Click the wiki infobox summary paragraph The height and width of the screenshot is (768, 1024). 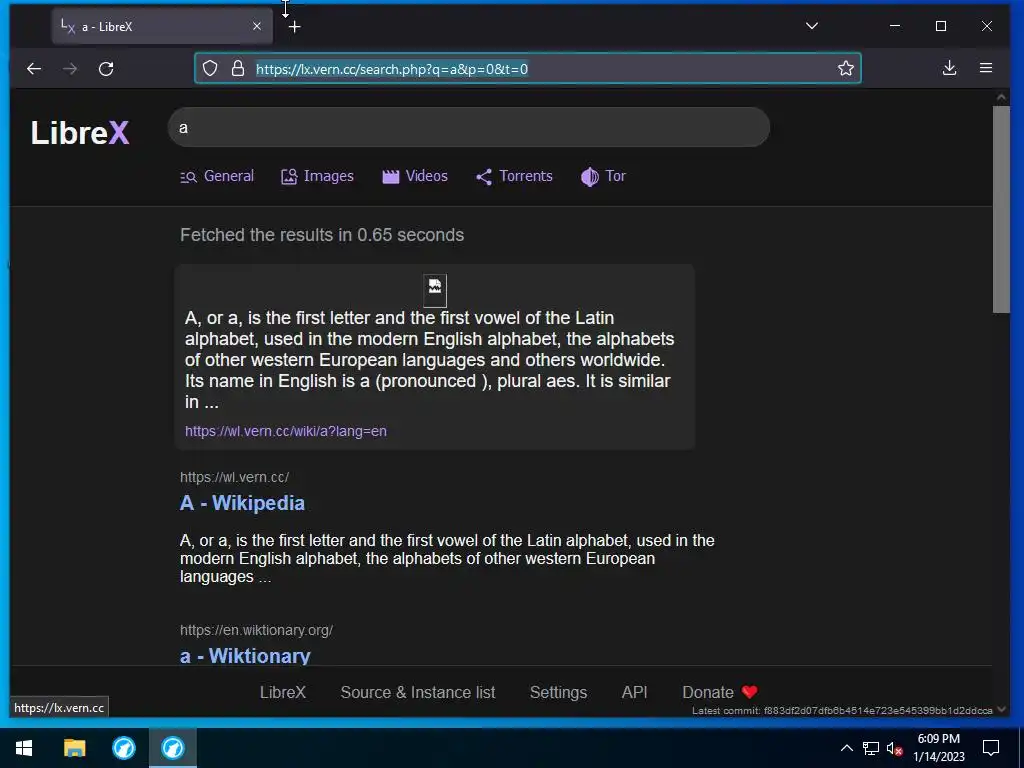click(429, 360)
